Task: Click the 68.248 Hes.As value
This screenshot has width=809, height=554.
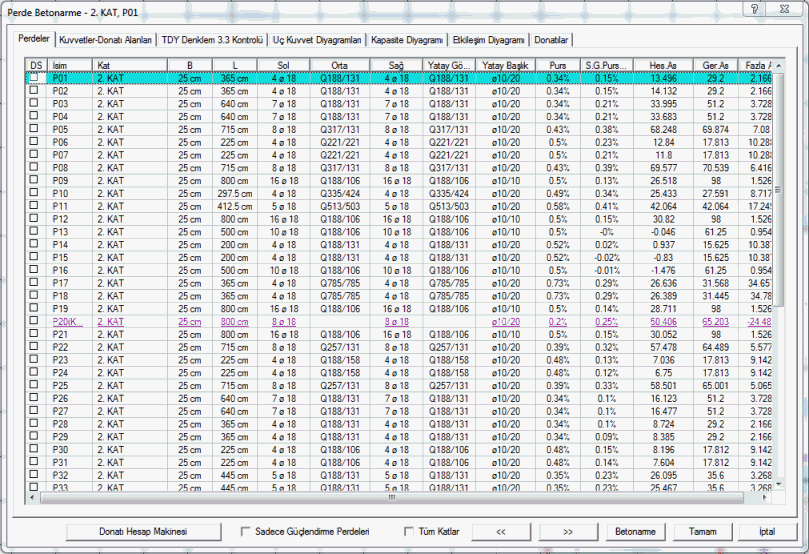Action: click(x=664, y=129)
